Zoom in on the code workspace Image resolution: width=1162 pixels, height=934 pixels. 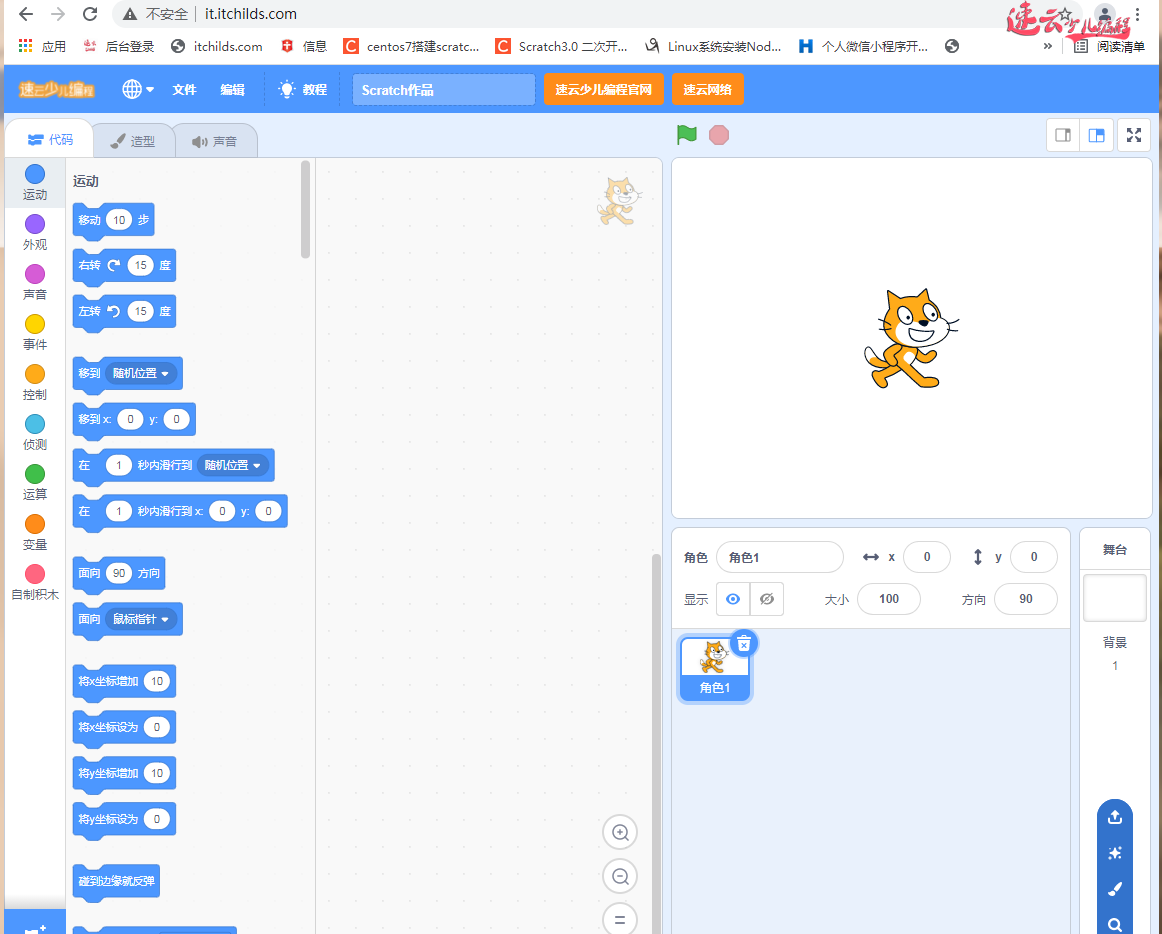point(620,833)
